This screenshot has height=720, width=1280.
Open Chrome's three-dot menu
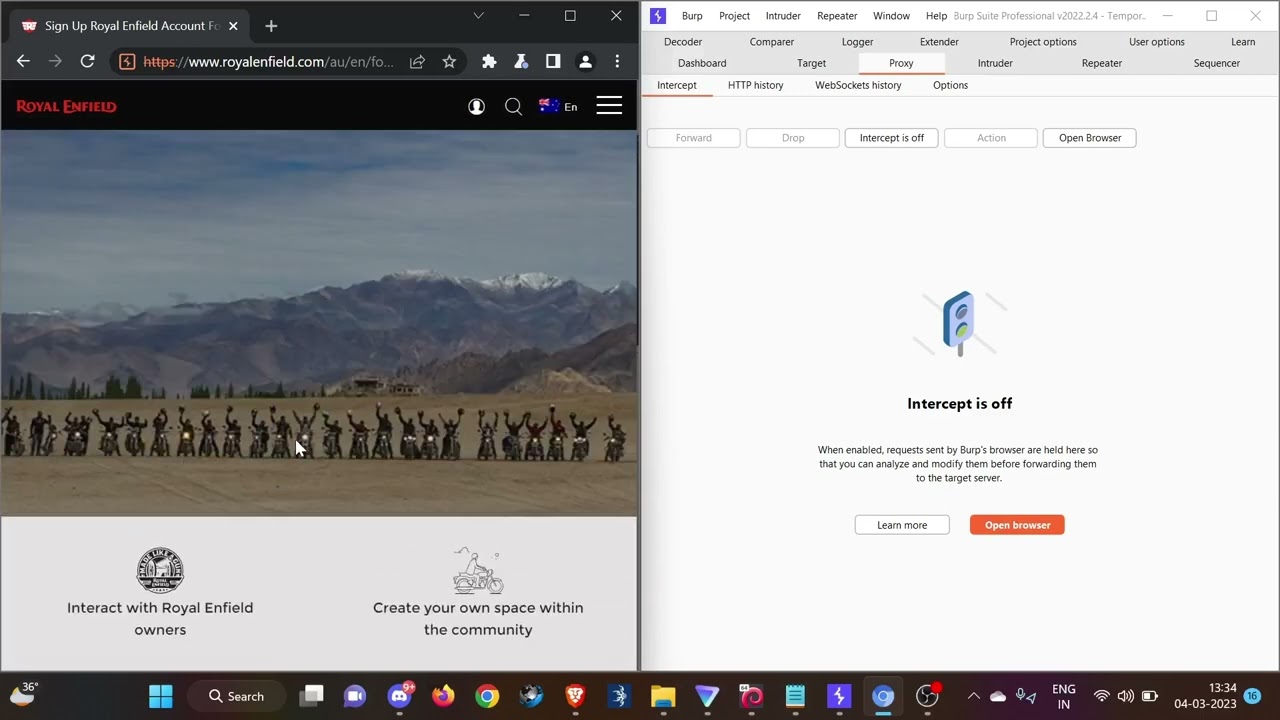tap(617, 62)
